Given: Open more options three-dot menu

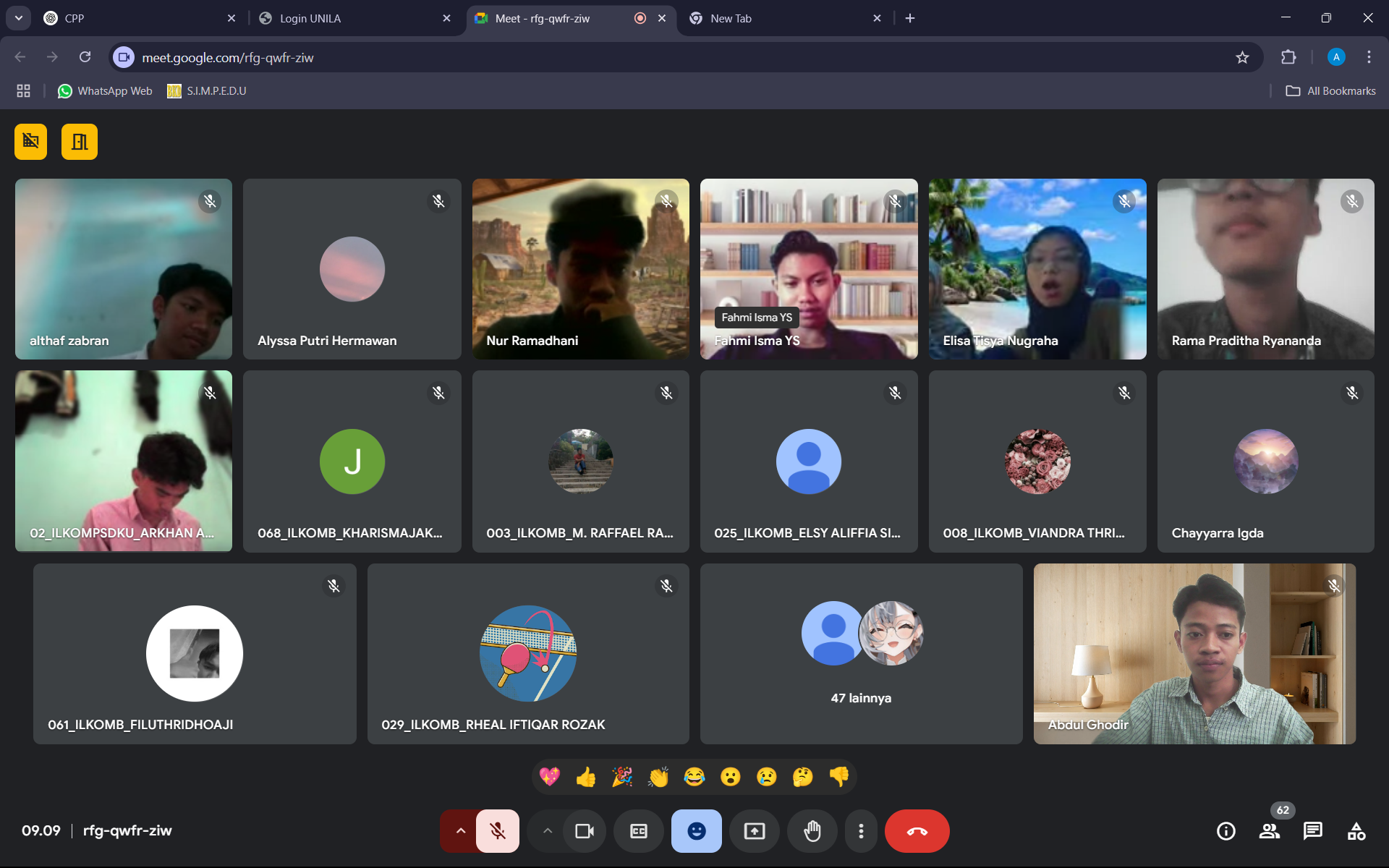Looking at the screenshot, I should 861,831.
